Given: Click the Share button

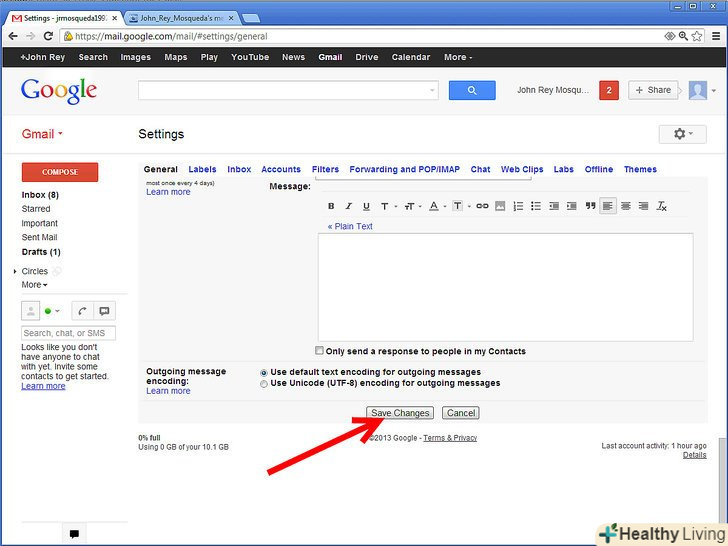Looking at the screenshot, I should (x=653, y=90).
